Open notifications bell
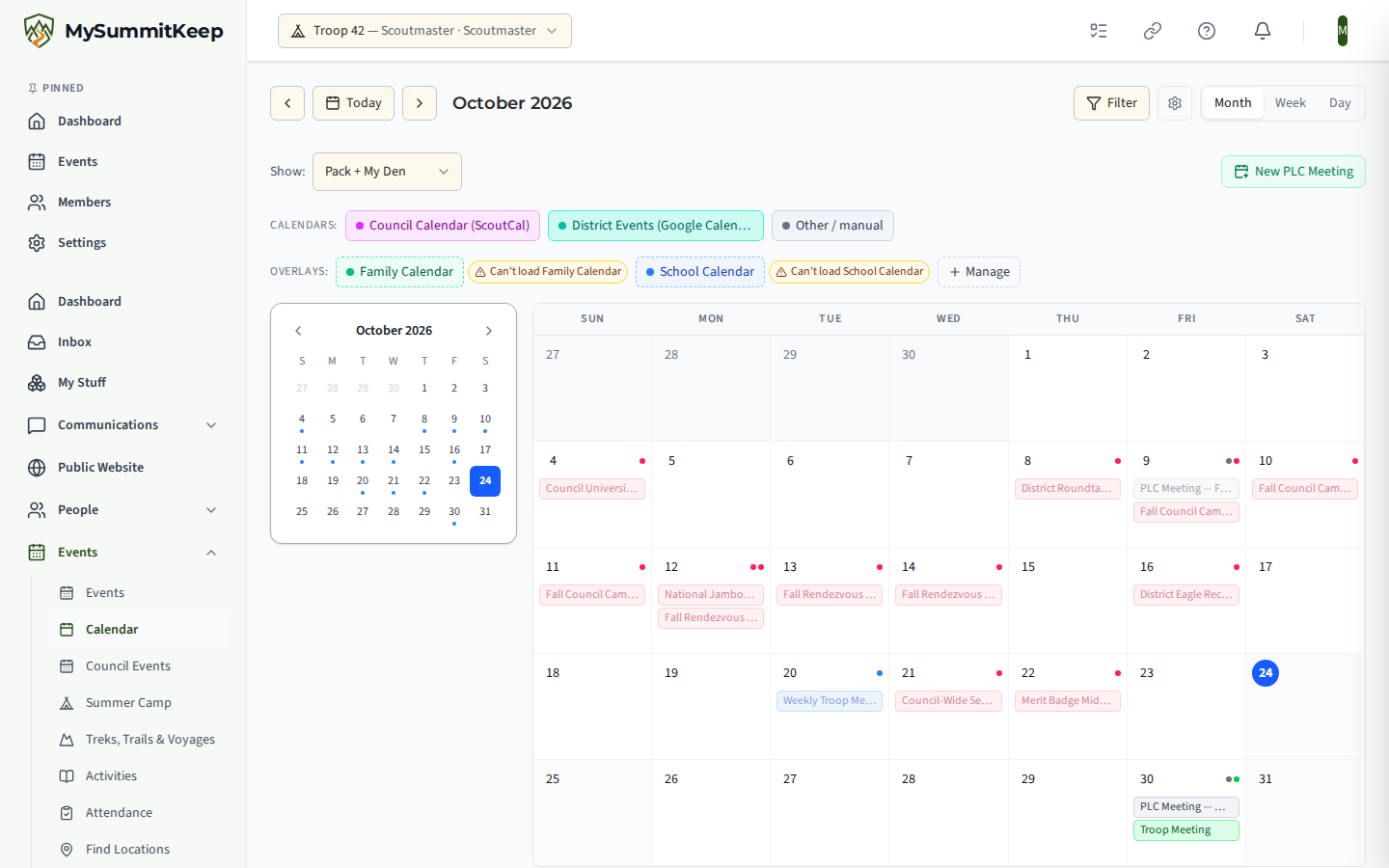This screenshot has width=1389, height=868. click(1263, 31)
